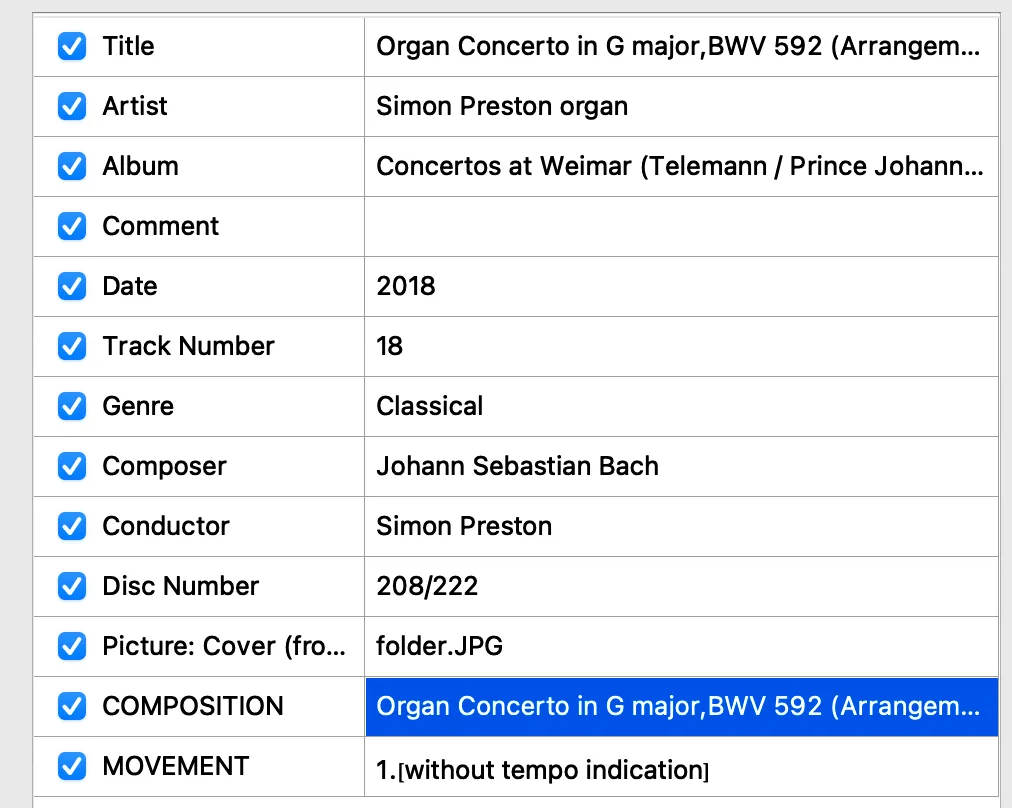This screenshot has width=1012, height=808.
Task: Uncheck the Track Number checkbox
Action: [x=72, y=346]
